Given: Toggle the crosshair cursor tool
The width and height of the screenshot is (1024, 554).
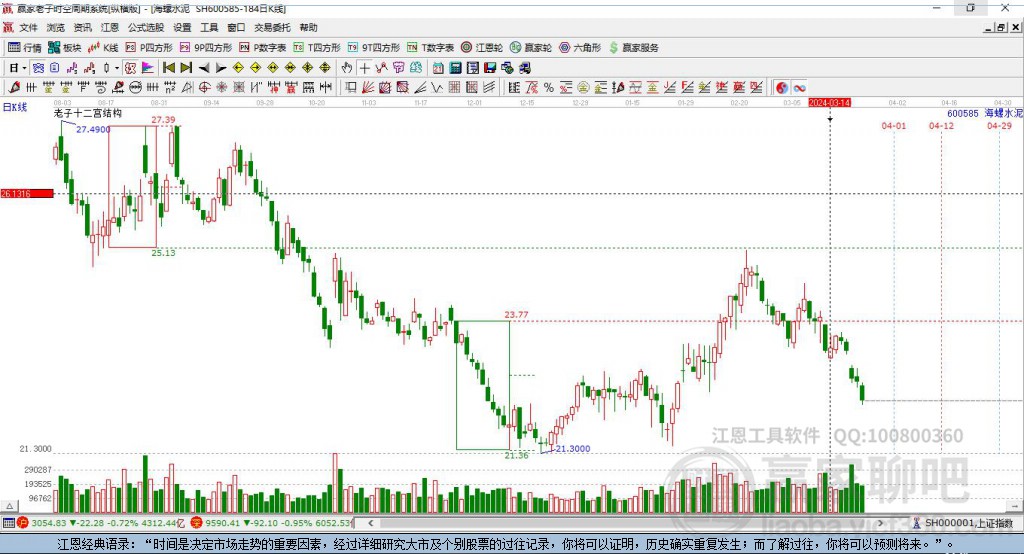Looking at the screenshot, I should point(364,68).
